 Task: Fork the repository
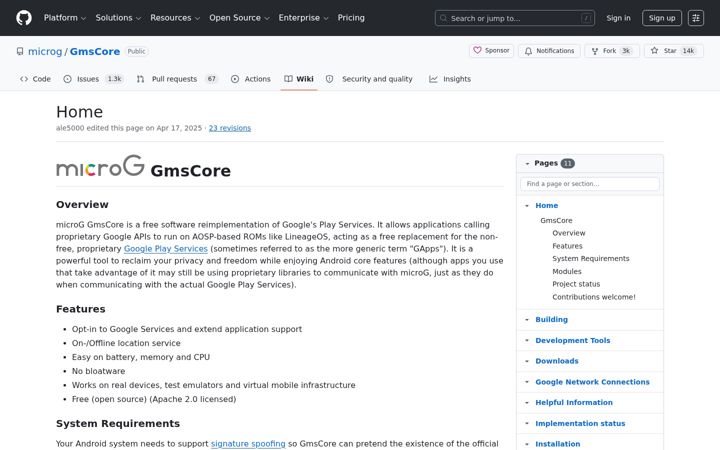(612, 51)
